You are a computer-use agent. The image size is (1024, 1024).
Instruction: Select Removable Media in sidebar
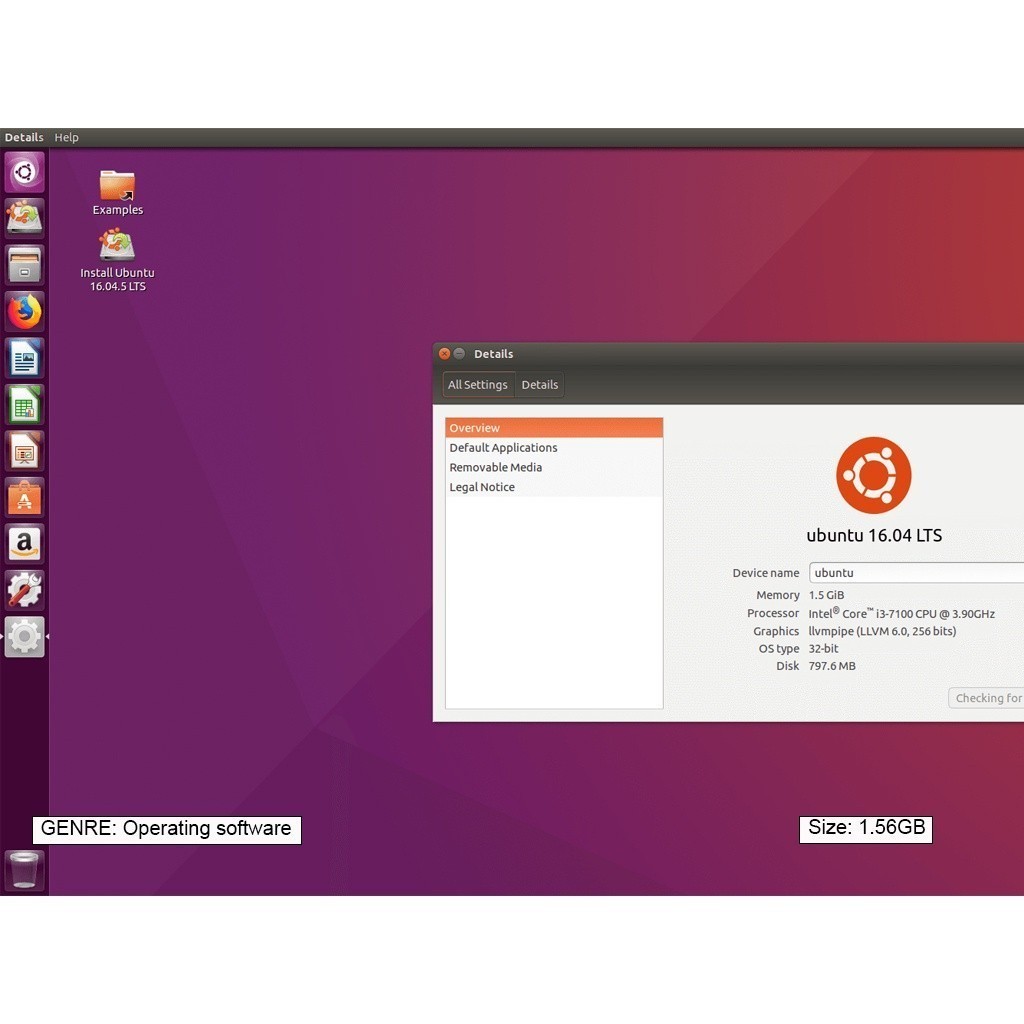coord(495,468)
